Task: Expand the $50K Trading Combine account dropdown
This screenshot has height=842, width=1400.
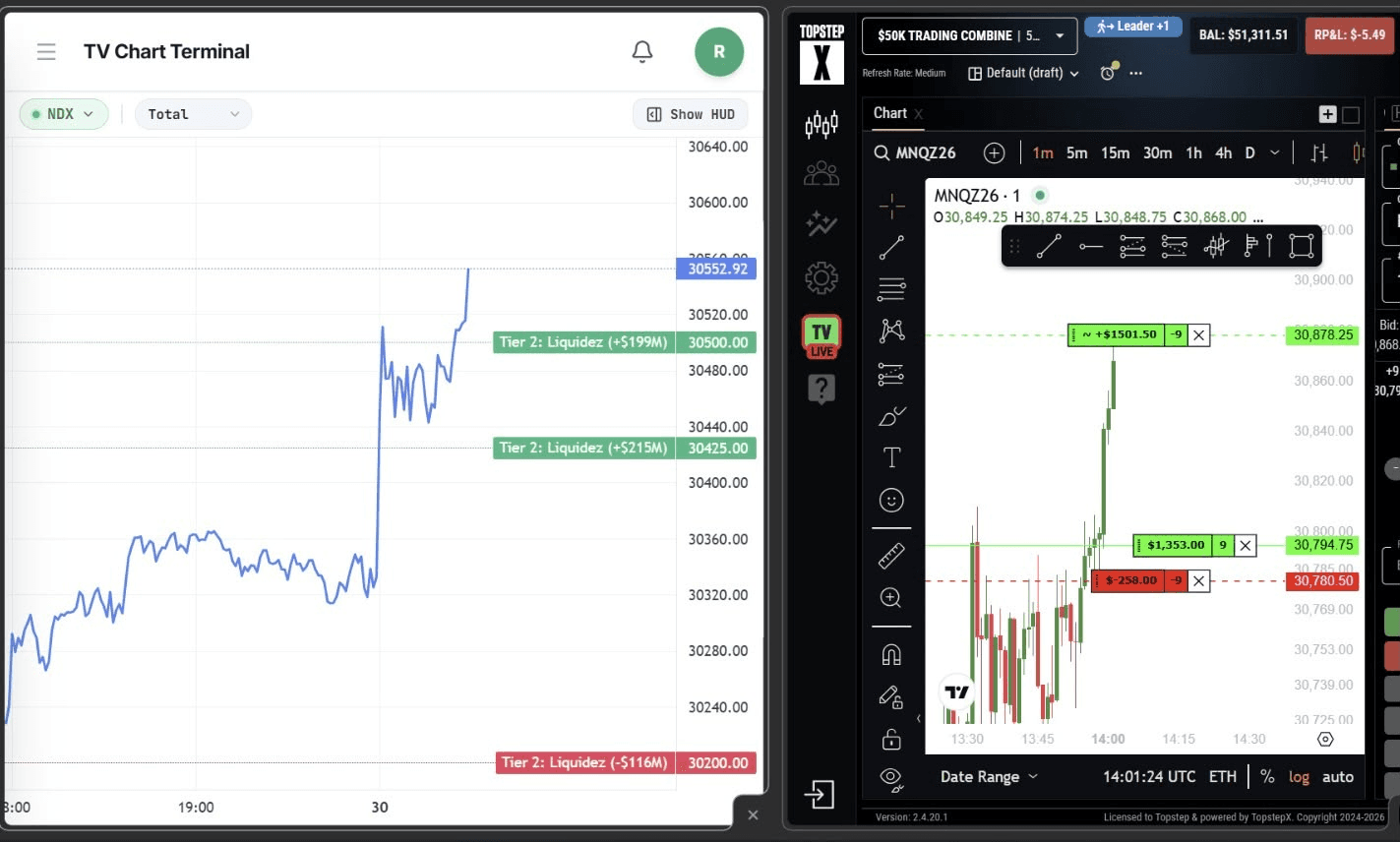Action: pyautogui.click(x=969, y=35)
